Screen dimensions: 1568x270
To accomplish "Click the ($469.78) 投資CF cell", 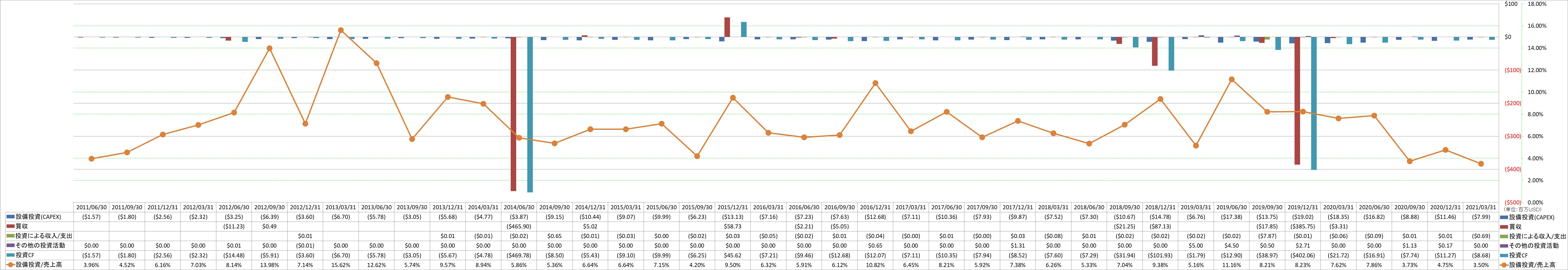I will 519,255.
